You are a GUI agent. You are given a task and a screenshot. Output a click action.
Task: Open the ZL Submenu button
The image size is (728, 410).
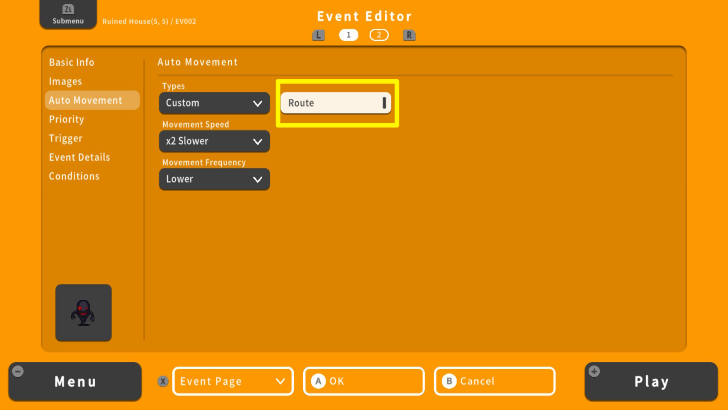(68, 14)
